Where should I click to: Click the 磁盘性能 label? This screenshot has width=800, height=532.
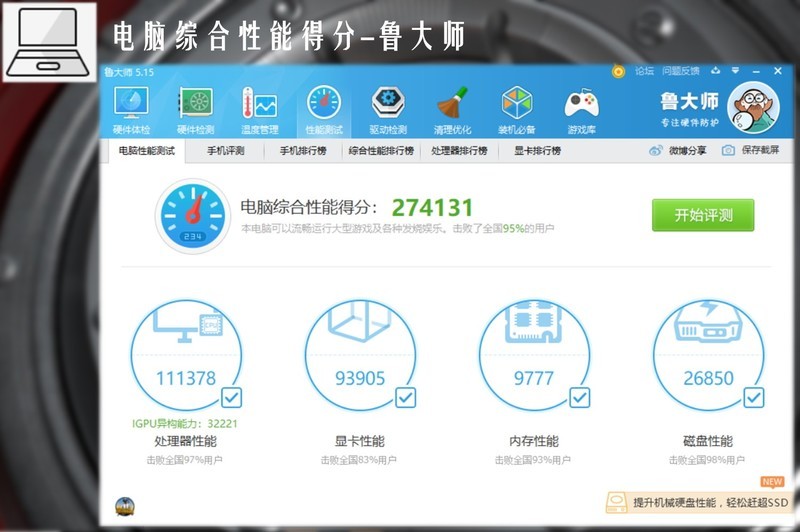708,441
